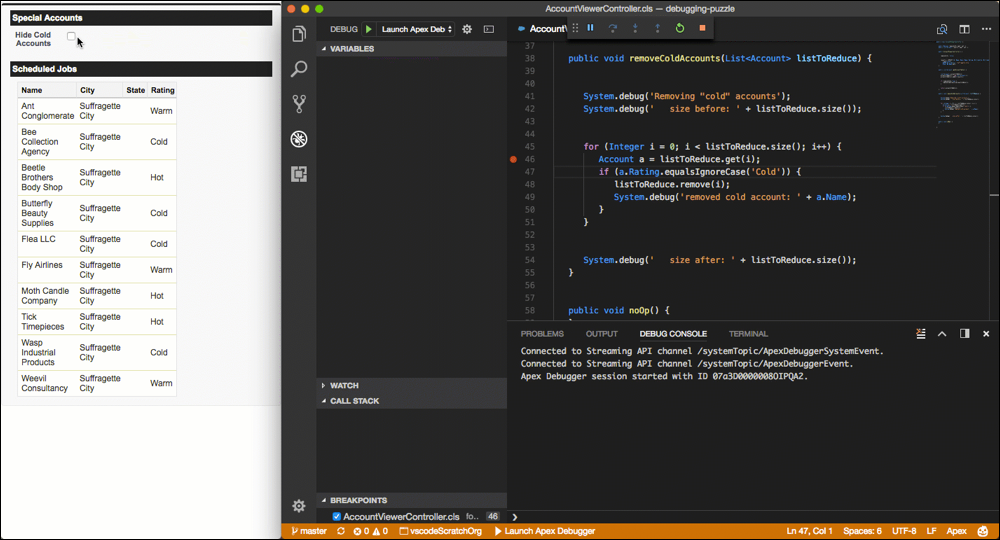The height and width of the screenshot is (540, 1000).
Task: Open the Debug view in activity bar
Action: click(x=299, y=138)
